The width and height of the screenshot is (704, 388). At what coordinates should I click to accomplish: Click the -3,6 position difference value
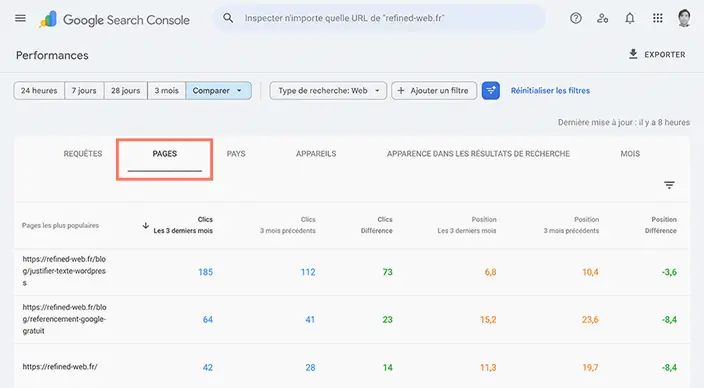(x=669, y=272)
